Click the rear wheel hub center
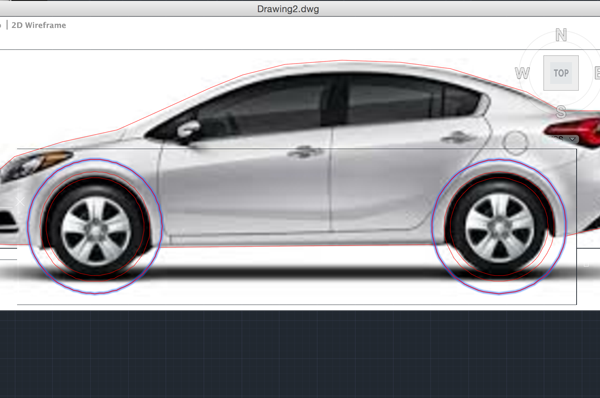This screenshot has height=398, width=600. [499, 227]
